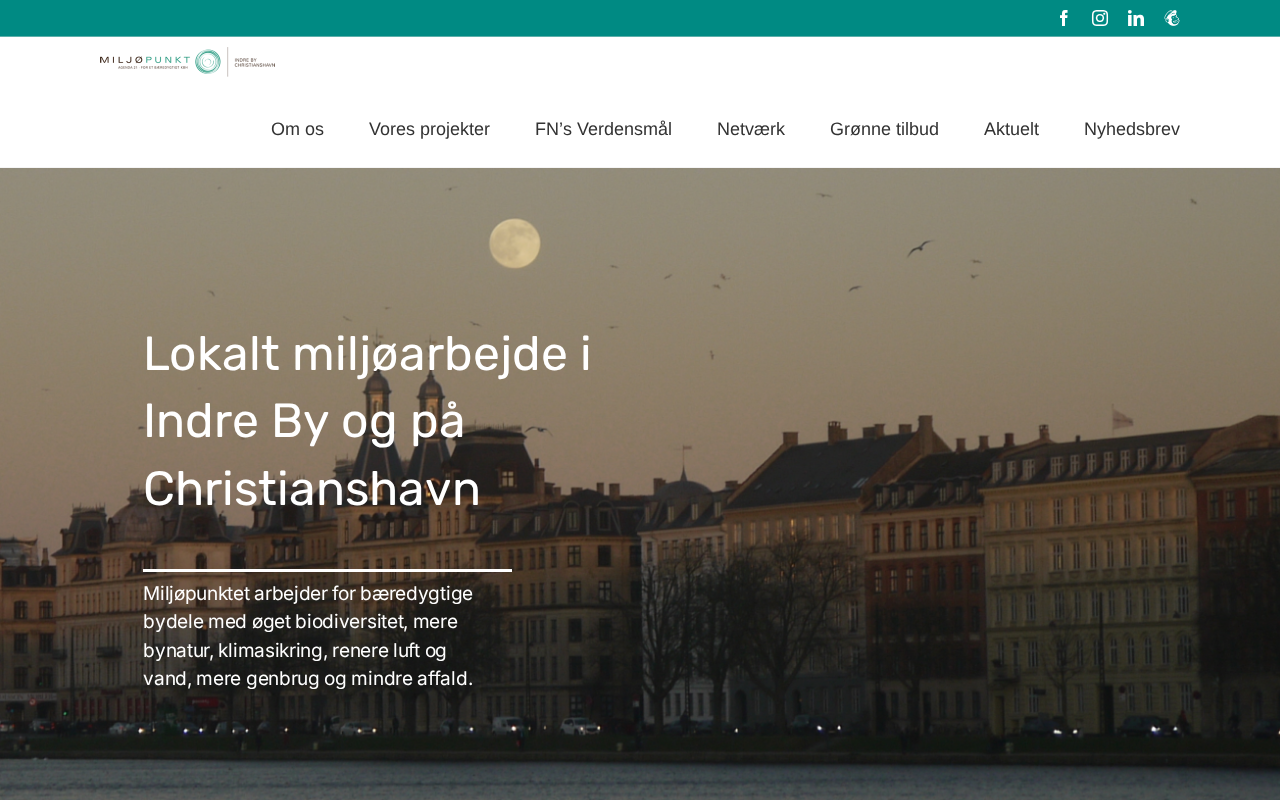Click the Miljøpunktet arbejder description paragraph
The width and height of the screenshot is (1280, 800).
click(308, 636)
